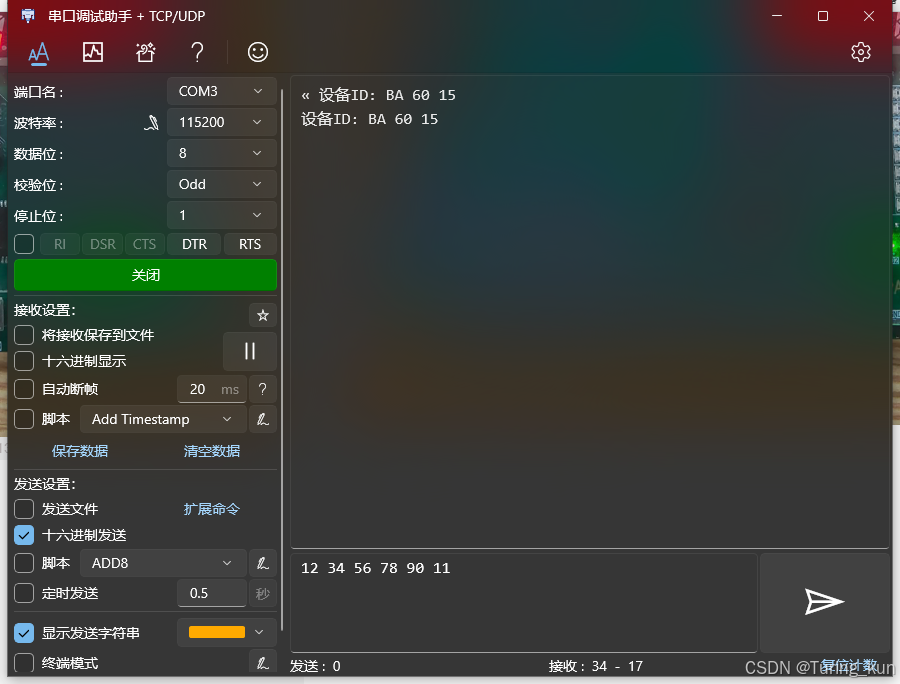Image resolution: width=900 pixels, height=684 pixels.
Task: Click the seconds unit button
Action: coord(263,593)
